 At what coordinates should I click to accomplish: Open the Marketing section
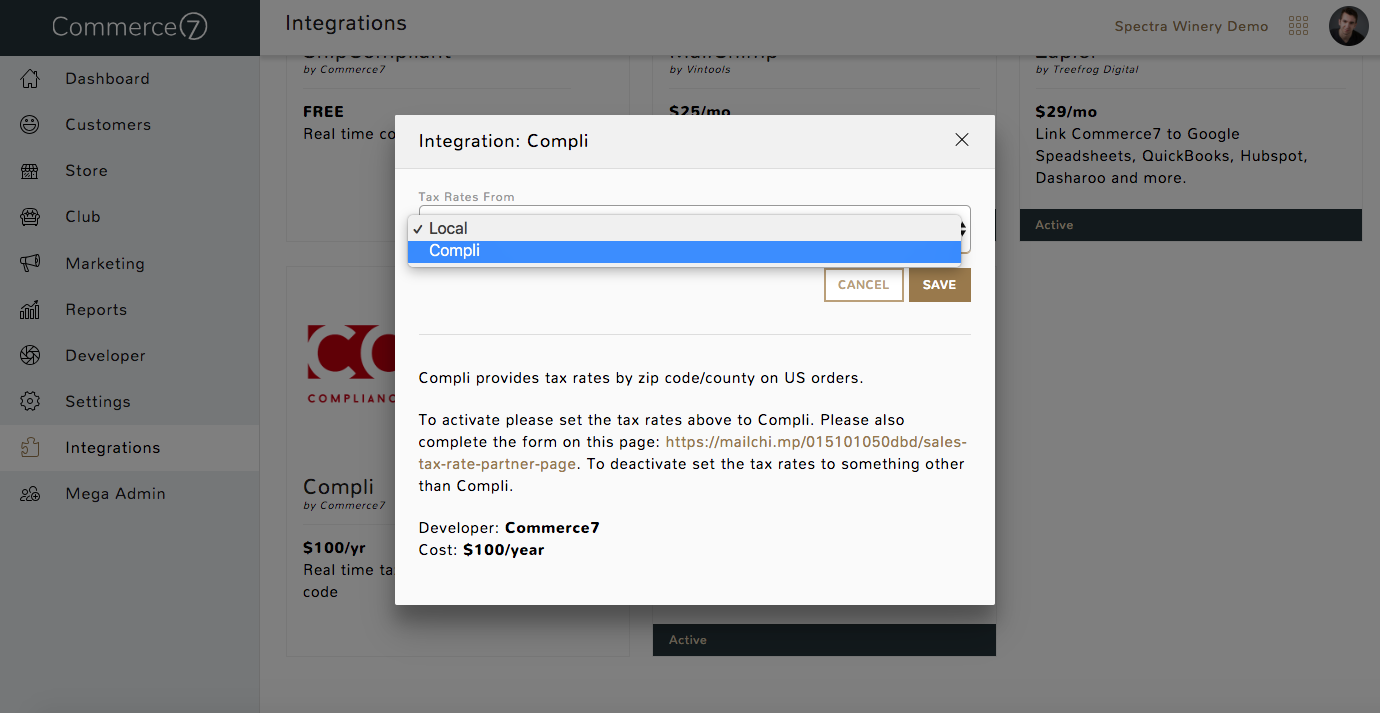tap(105, 264)
